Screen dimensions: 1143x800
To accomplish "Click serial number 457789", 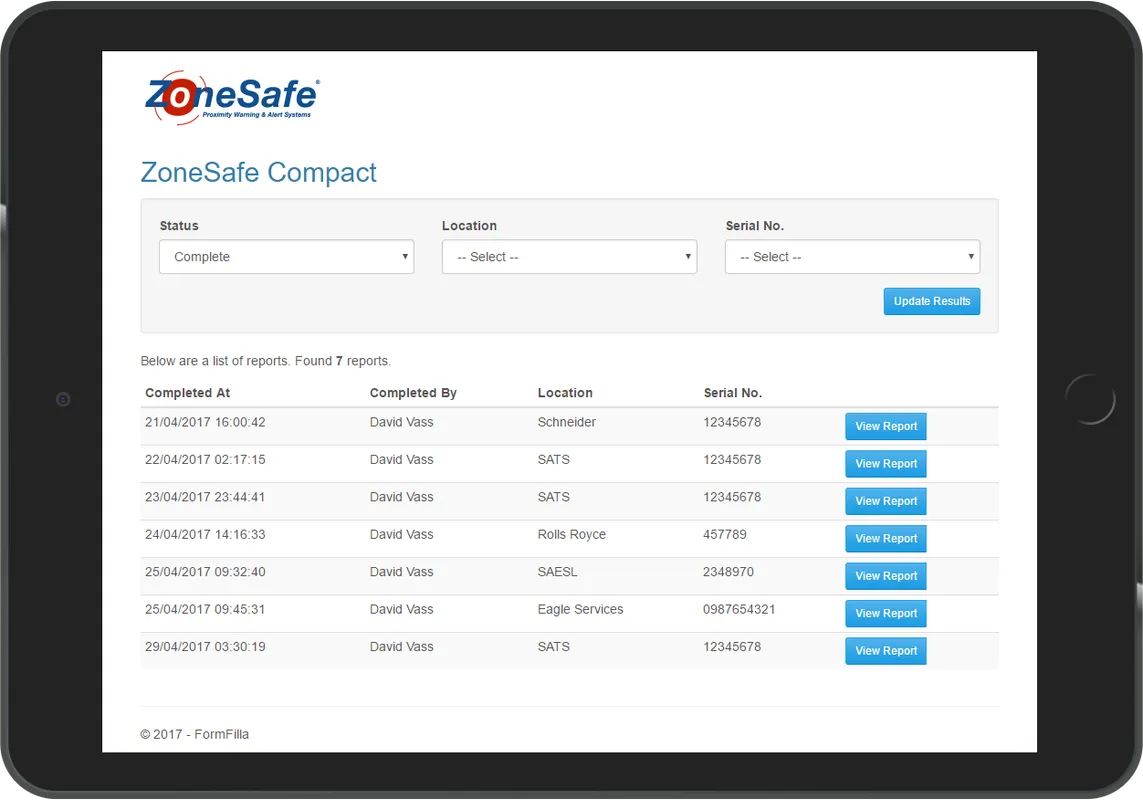I will tap(725, 534).
